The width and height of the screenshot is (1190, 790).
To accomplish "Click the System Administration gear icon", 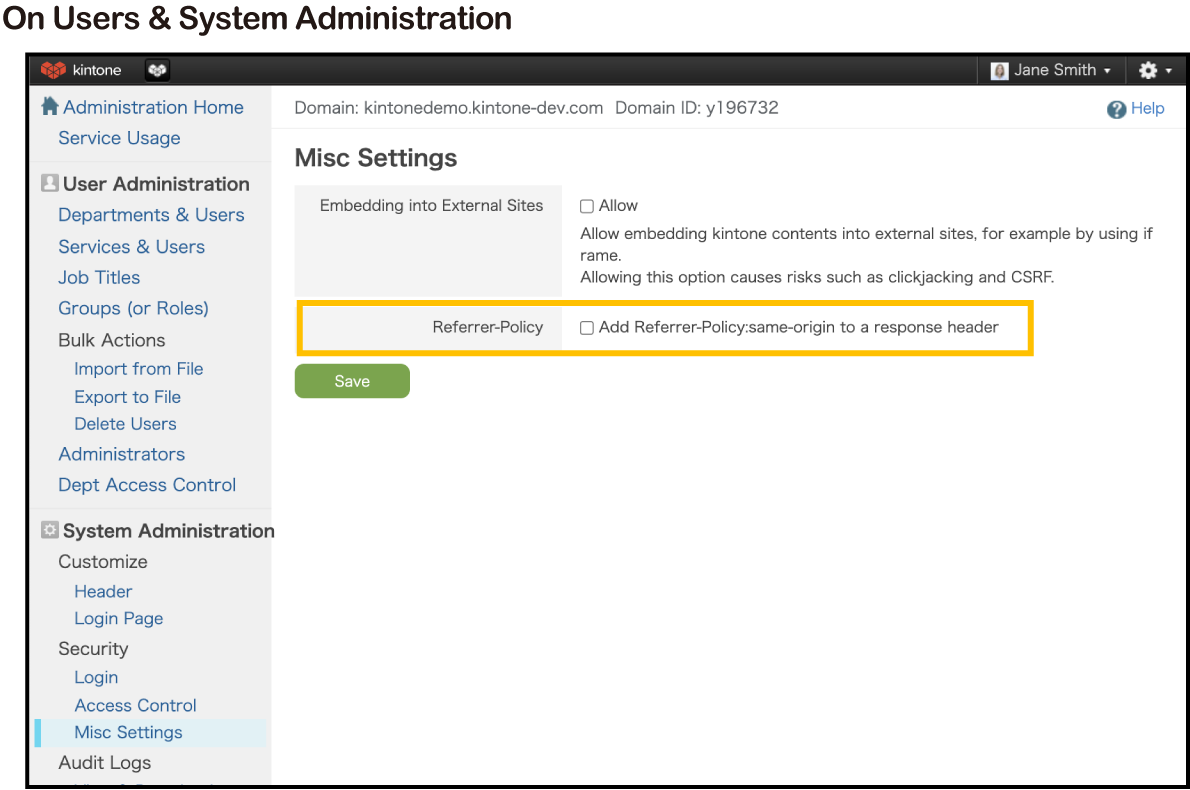I will 49,531.
